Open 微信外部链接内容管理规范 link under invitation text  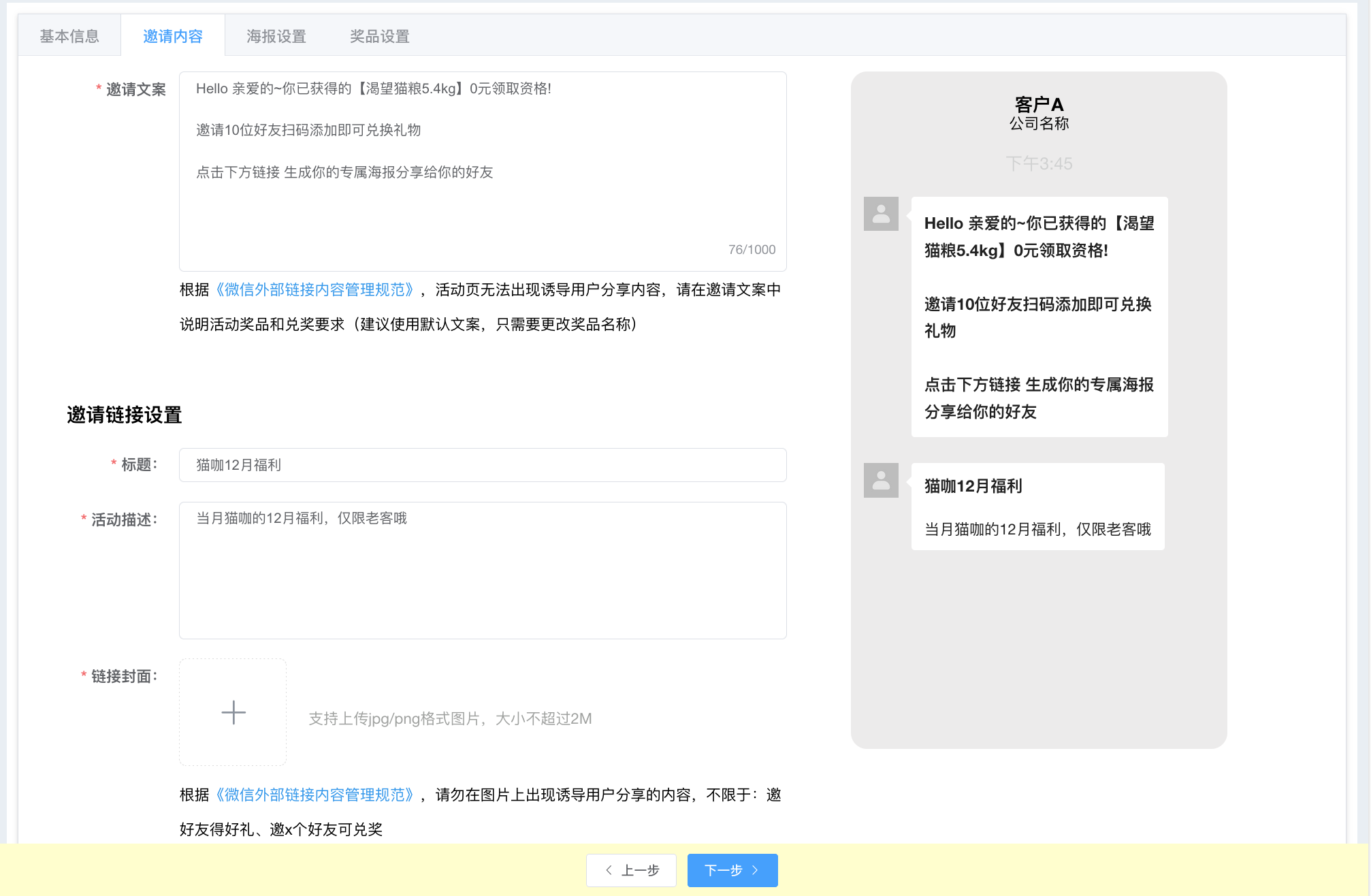click(314, 290)
